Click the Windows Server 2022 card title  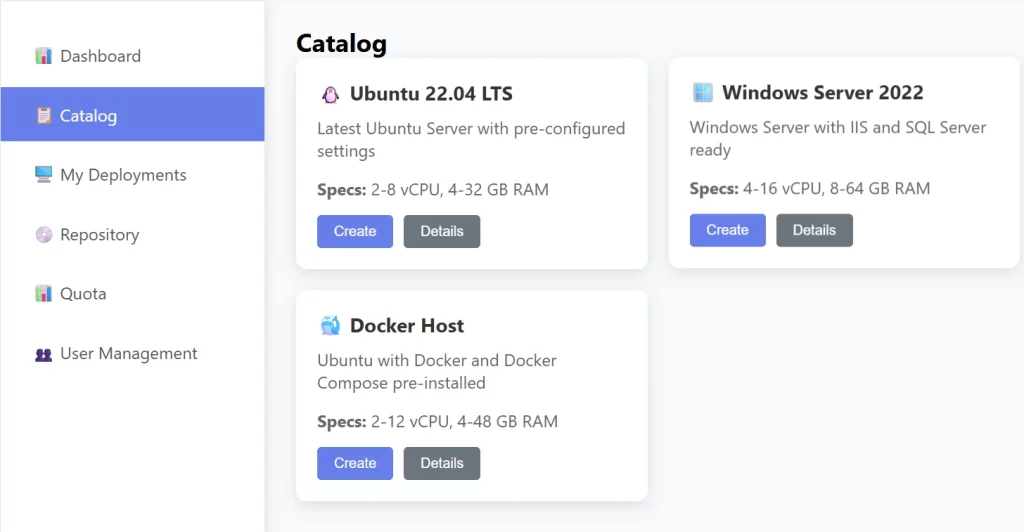tap(823, 93)
